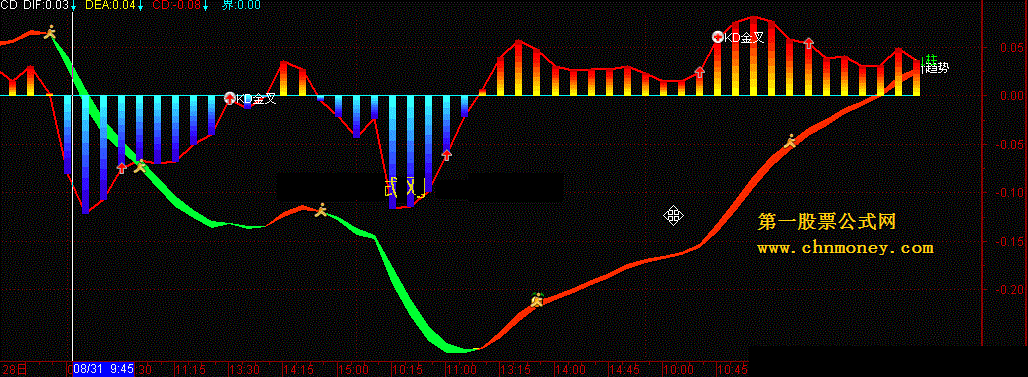Click the red up arrow left of the second KD金叉
This screenshot has height=377, width=1028.
[x=700, y=72]
